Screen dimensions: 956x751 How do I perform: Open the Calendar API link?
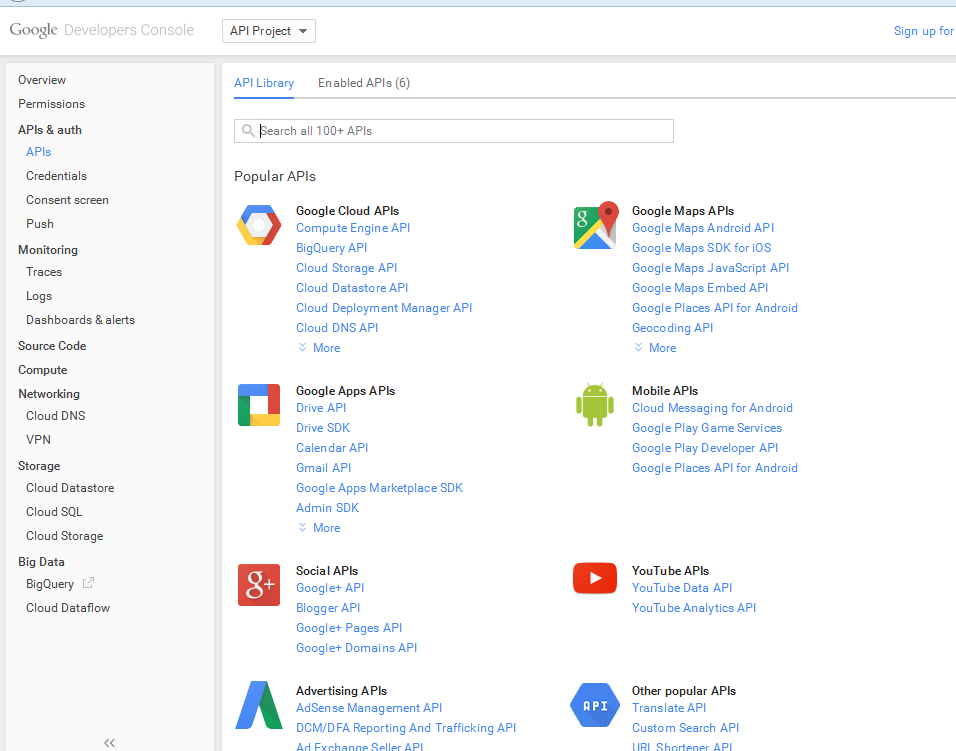[x=332, y=448]
